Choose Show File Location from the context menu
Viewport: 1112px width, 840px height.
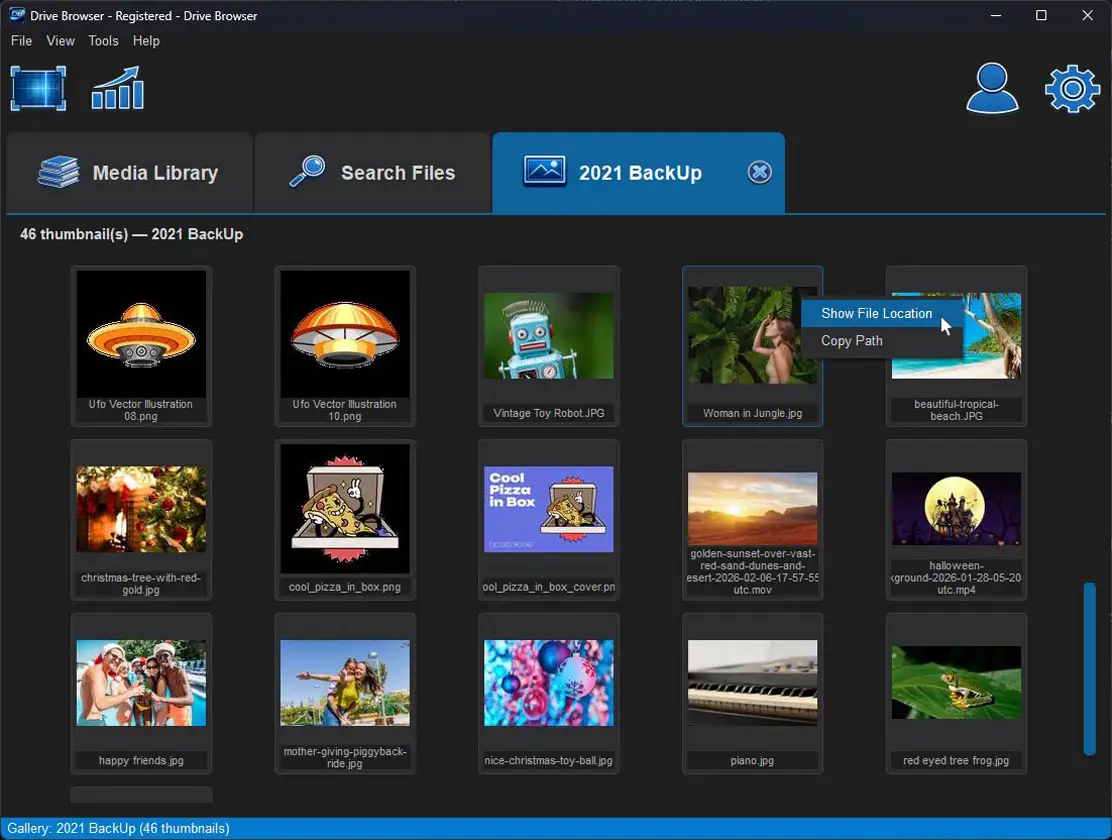click(876, 313)
